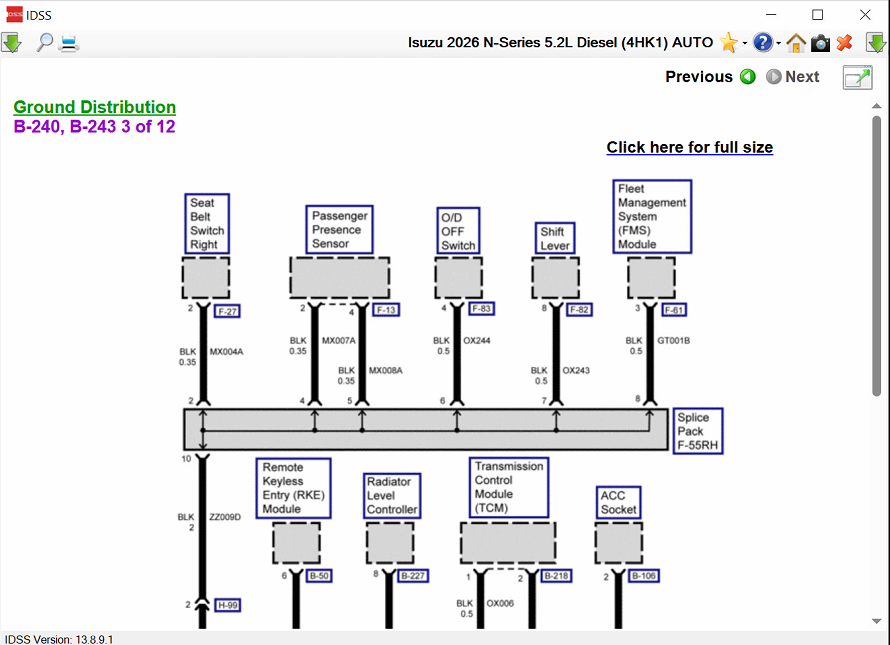The image size is (890, 645).
Task: Expand the help icon dropdown arrow
Action: [778, 43]
